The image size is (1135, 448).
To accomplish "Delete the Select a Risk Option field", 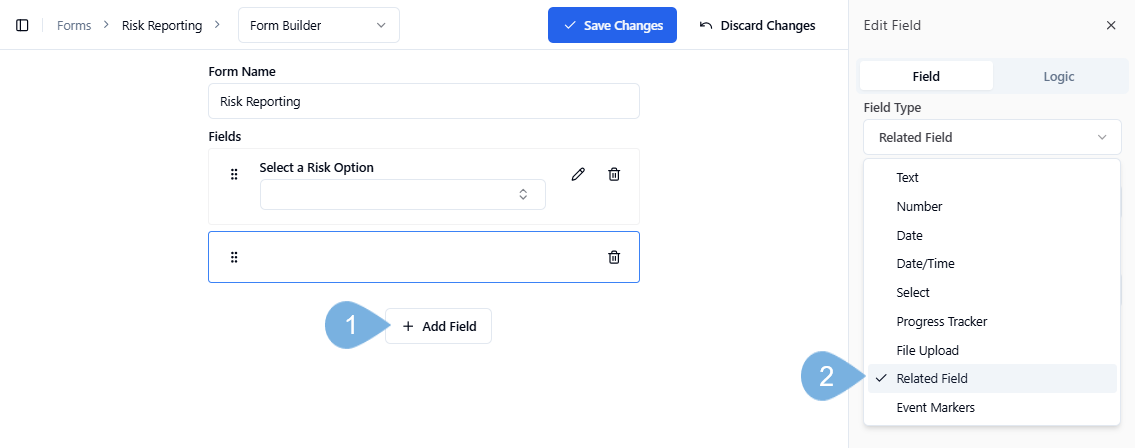I will point(614,174).
